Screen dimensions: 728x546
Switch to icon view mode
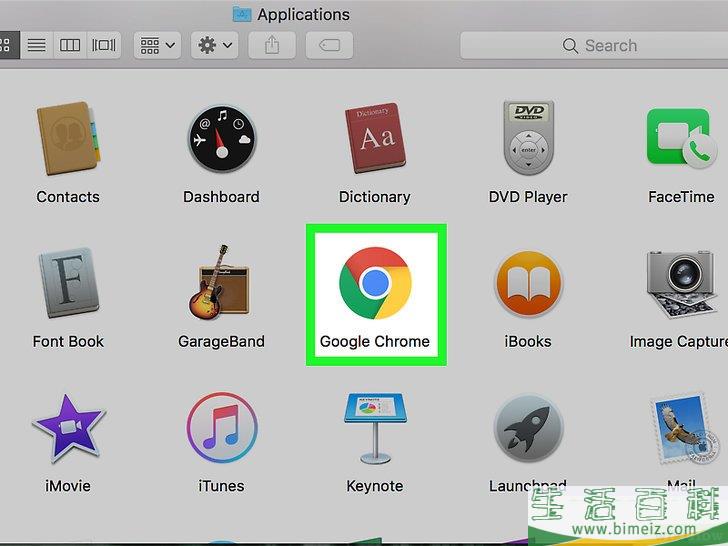coord(7,45)
